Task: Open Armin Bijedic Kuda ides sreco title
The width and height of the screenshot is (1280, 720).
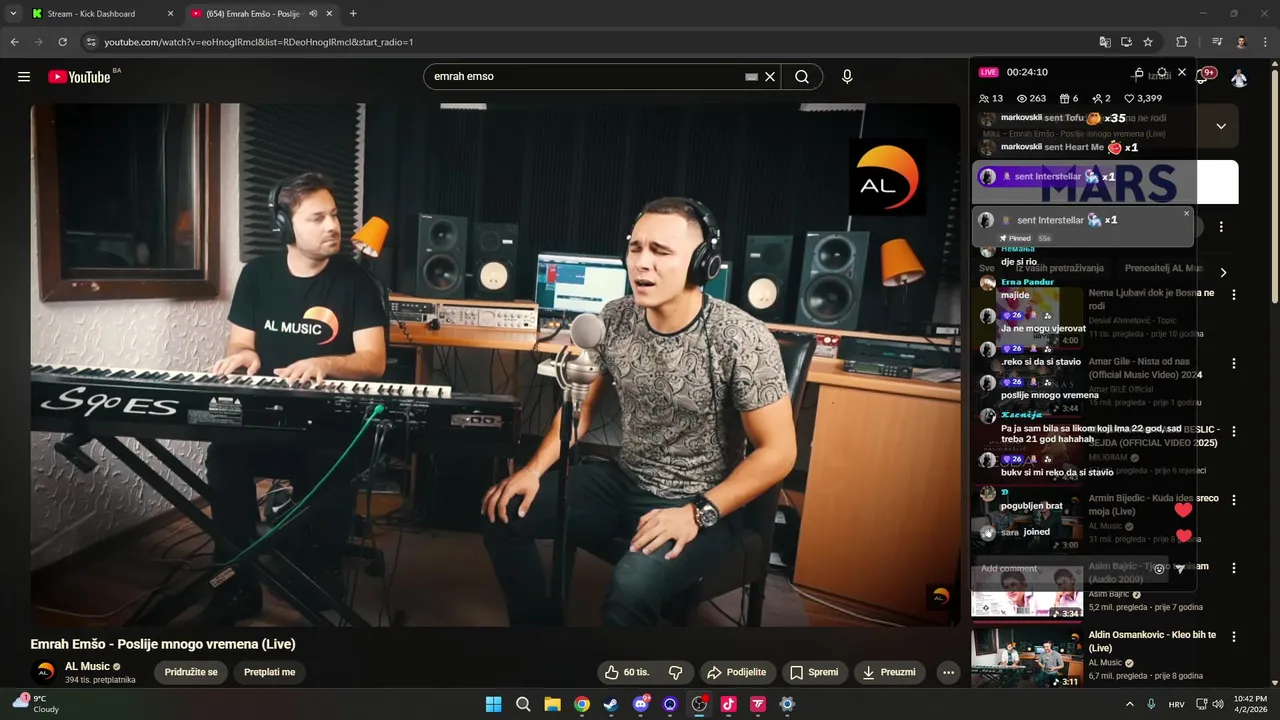Action: point(1154,504)
